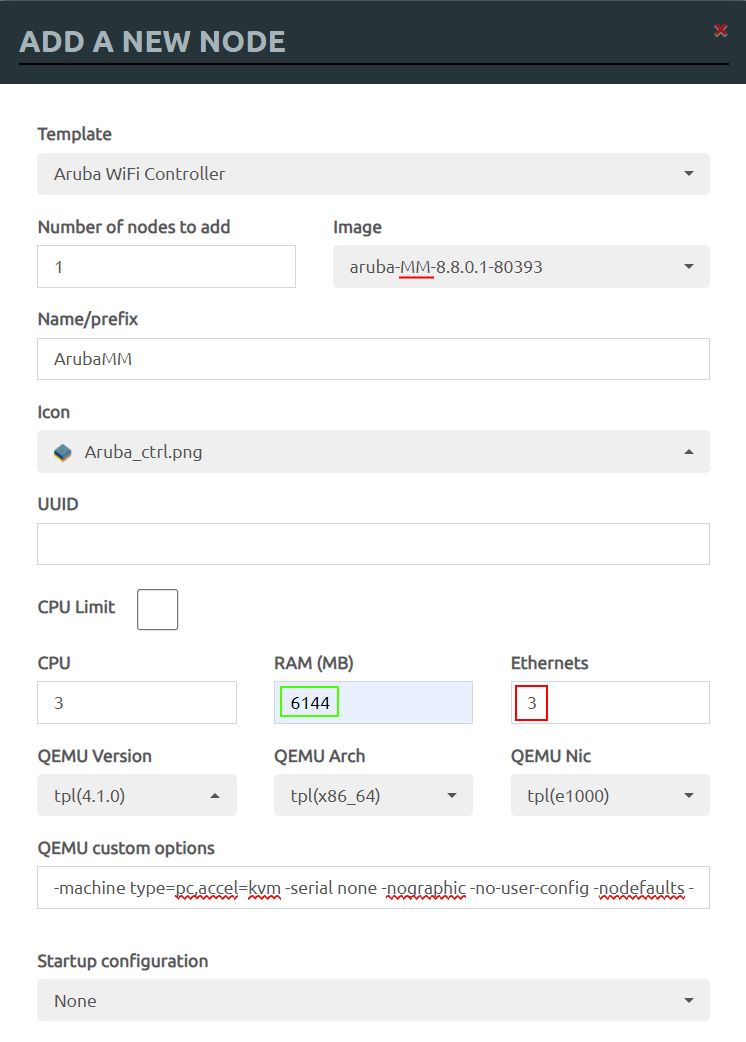Viewport: 746px width, 1042px height.
Task: Click the CPU count input field
Action: click(137, 703)
